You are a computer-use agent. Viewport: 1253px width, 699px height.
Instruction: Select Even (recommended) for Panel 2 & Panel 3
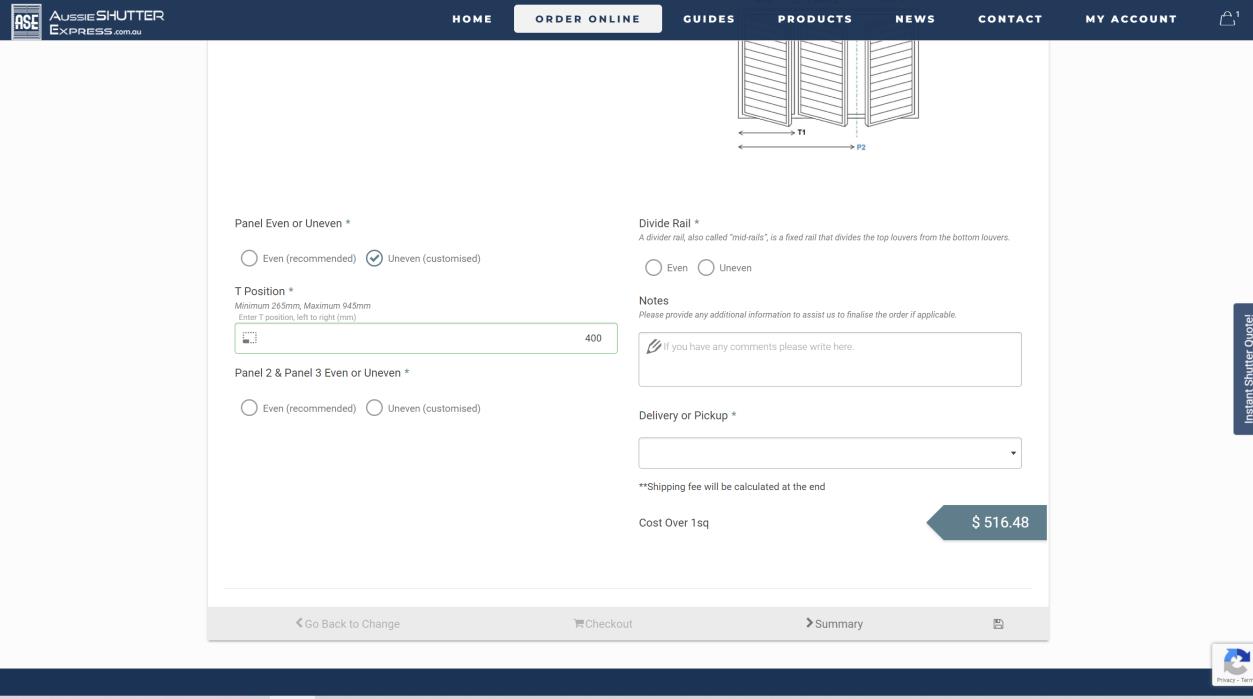click(x=249, y=408)
